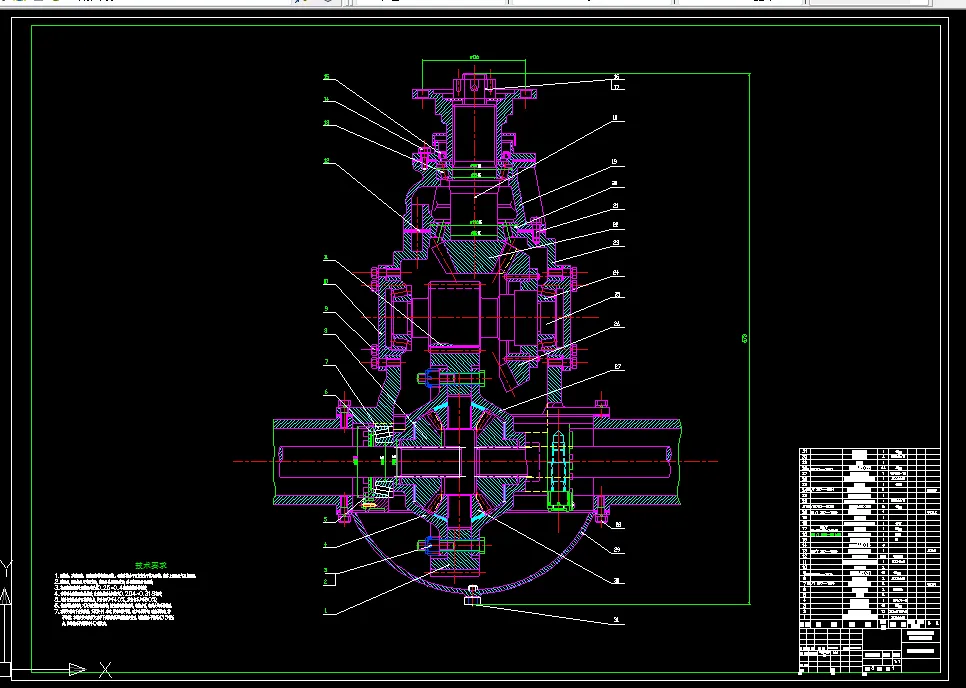This screenshot has width=966, height=688.
Task: Select the top flange width dimension text
Action: click(x=474, y=57)
